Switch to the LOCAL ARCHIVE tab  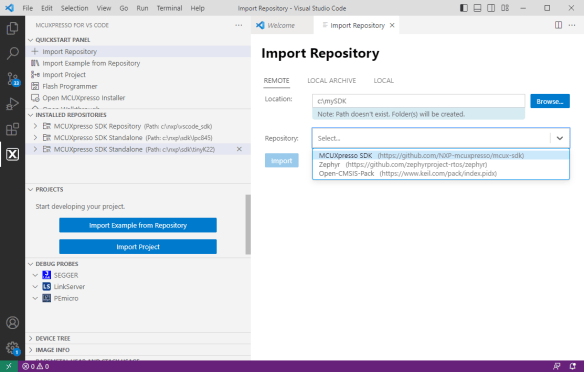click(x=331, y=80)
